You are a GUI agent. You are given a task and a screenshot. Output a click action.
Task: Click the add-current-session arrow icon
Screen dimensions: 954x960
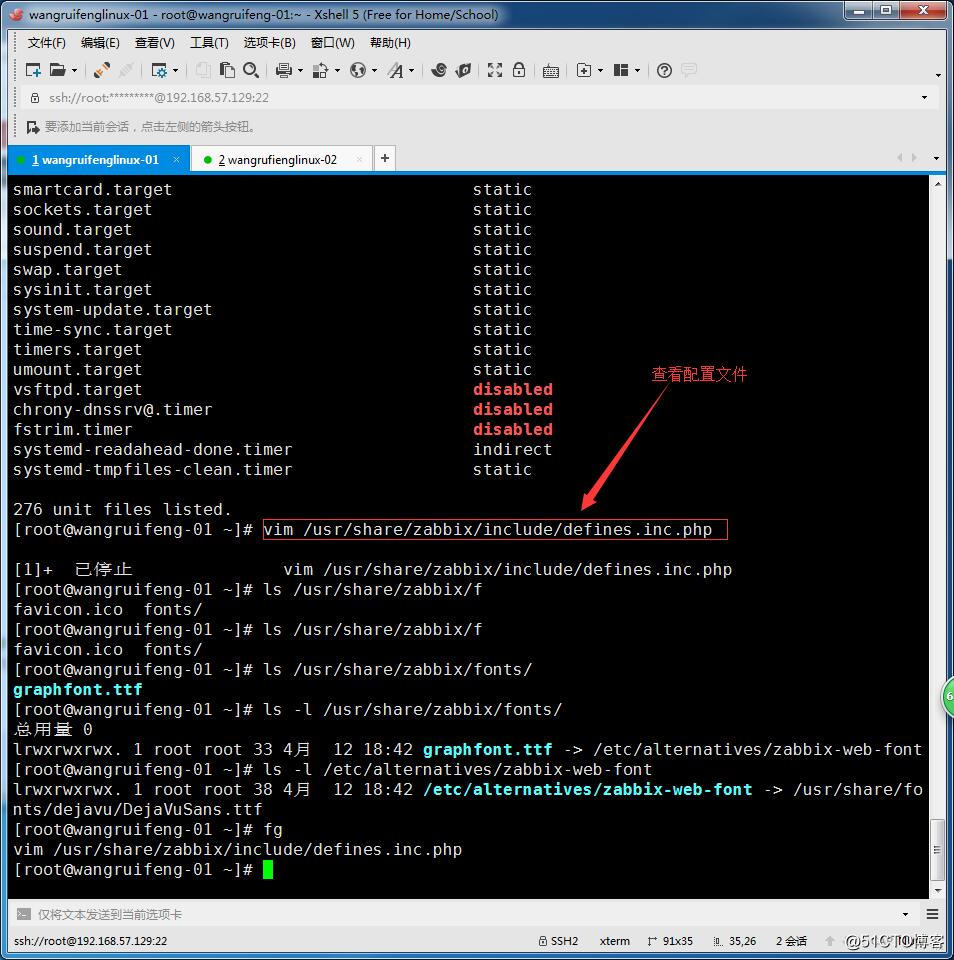tap(32, 127)
